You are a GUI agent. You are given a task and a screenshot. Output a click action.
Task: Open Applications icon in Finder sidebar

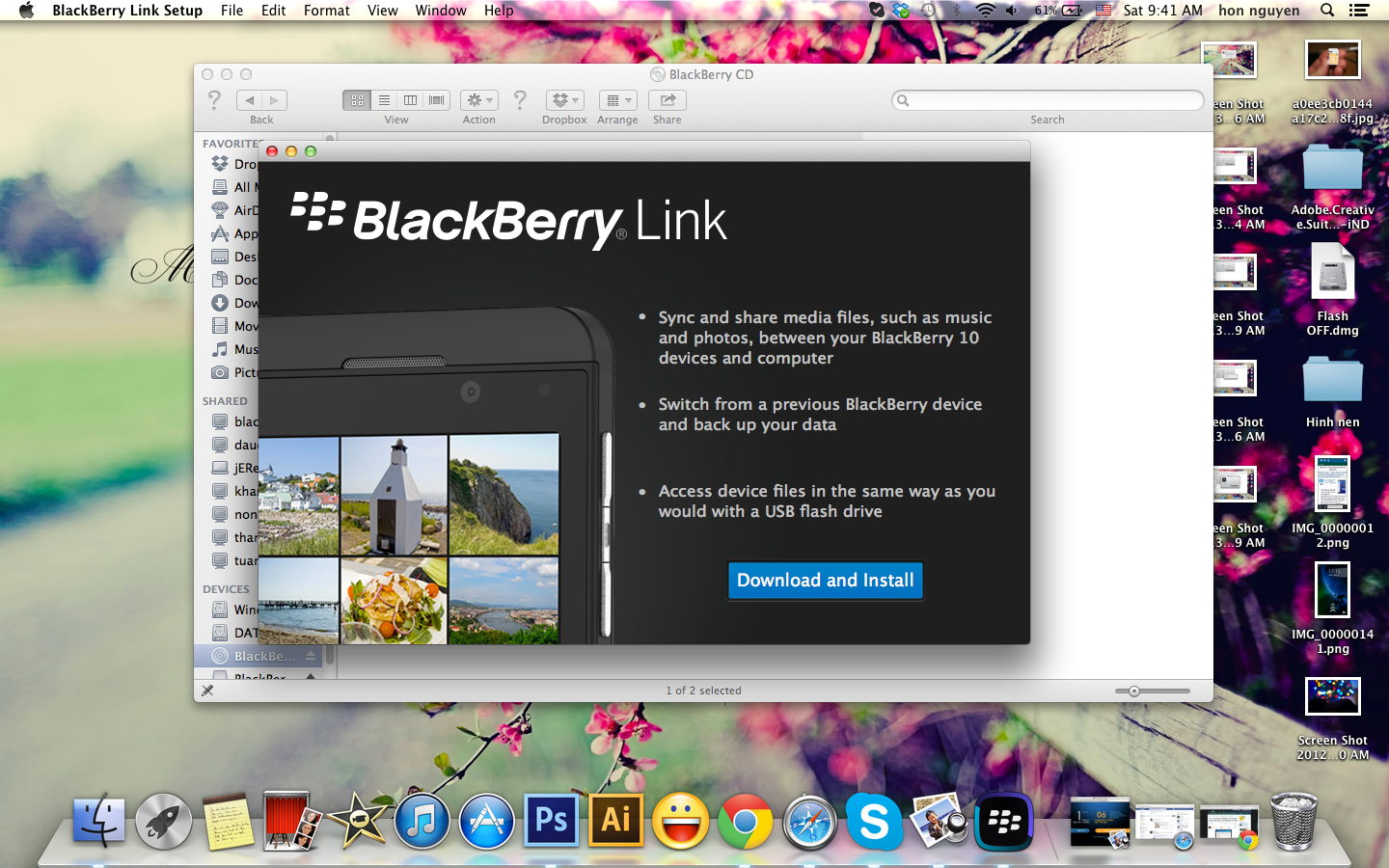[x=220, y=233]
